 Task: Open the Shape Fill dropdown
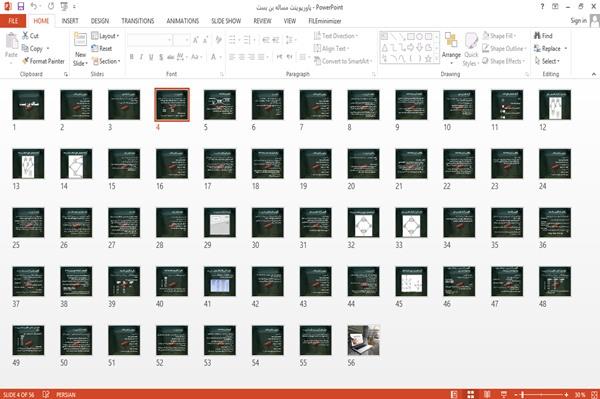pos(499,36)
